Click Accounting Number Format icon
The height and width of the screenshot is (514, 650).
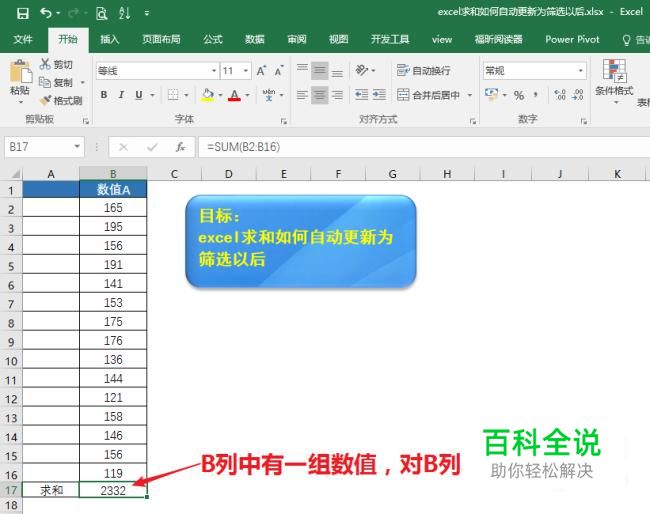(x=491, y=95)
